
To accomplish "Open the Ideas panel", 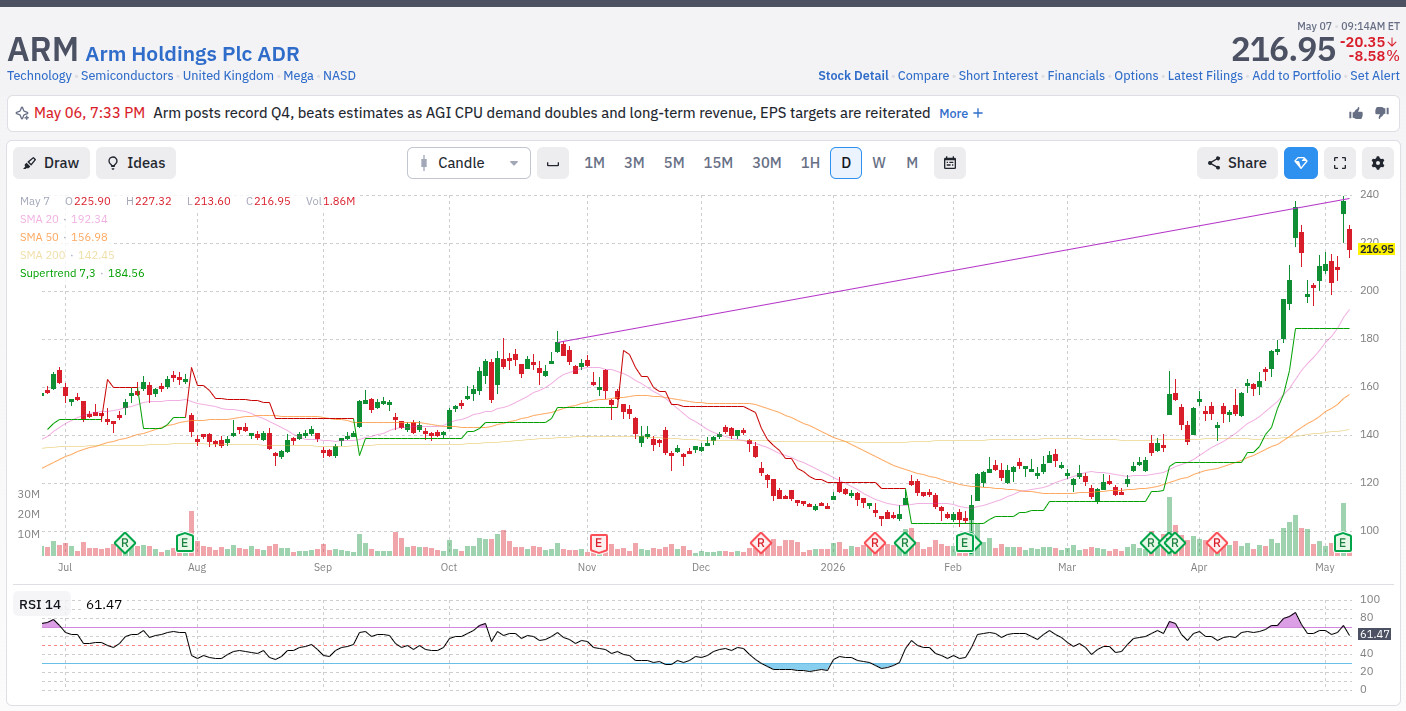I will (x=136, y=163).
